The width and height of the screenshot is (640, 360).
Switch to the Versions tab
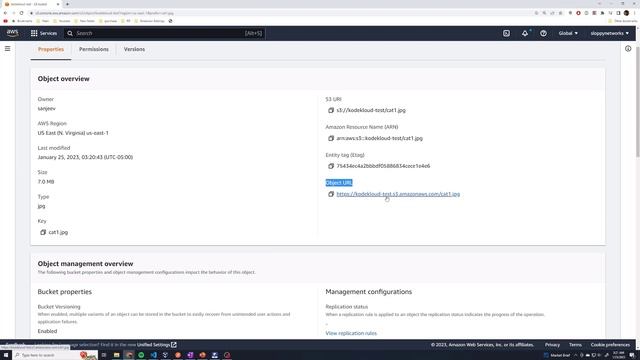coord(134,49)
